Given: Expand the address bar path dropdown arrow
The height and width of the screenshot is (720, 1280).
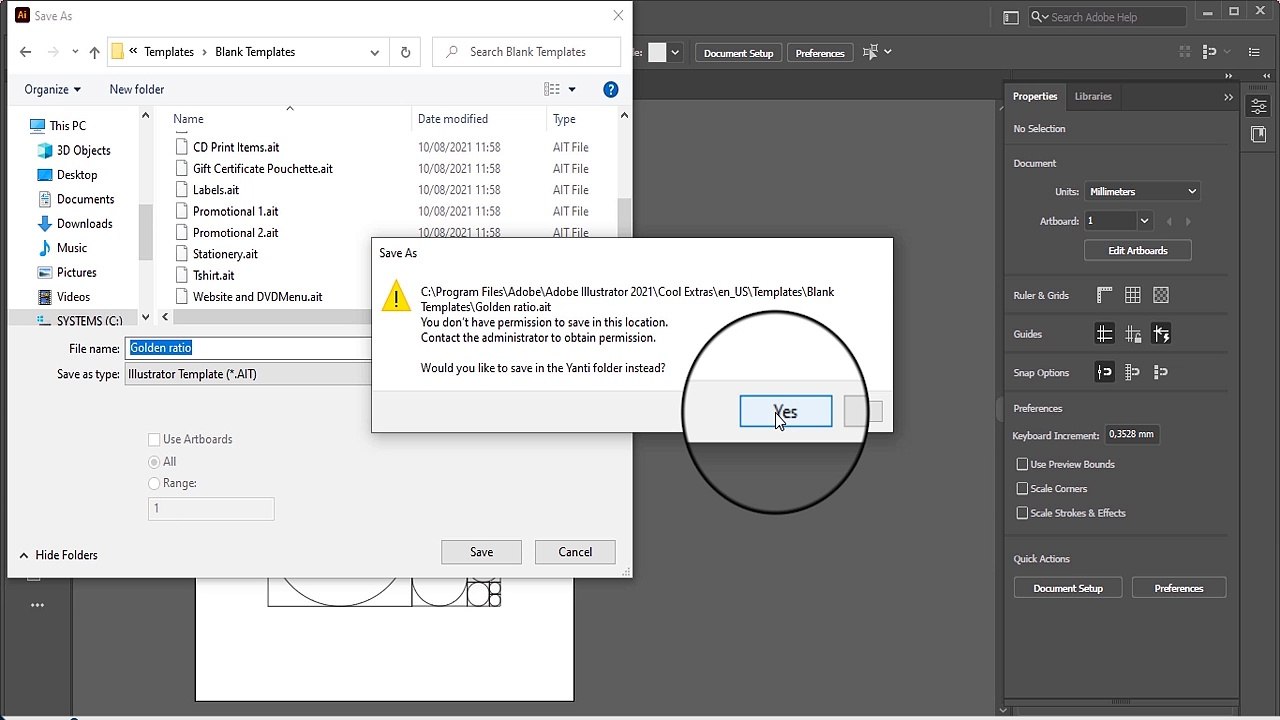Looking at the screenshot, I should pyautogui.click(x=375, y=52).
